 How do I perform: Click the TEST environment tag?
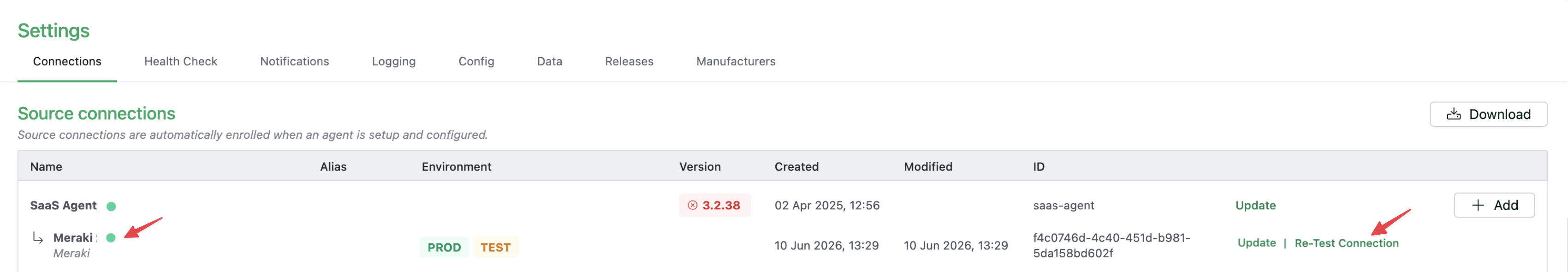click(x=495, y=248)
